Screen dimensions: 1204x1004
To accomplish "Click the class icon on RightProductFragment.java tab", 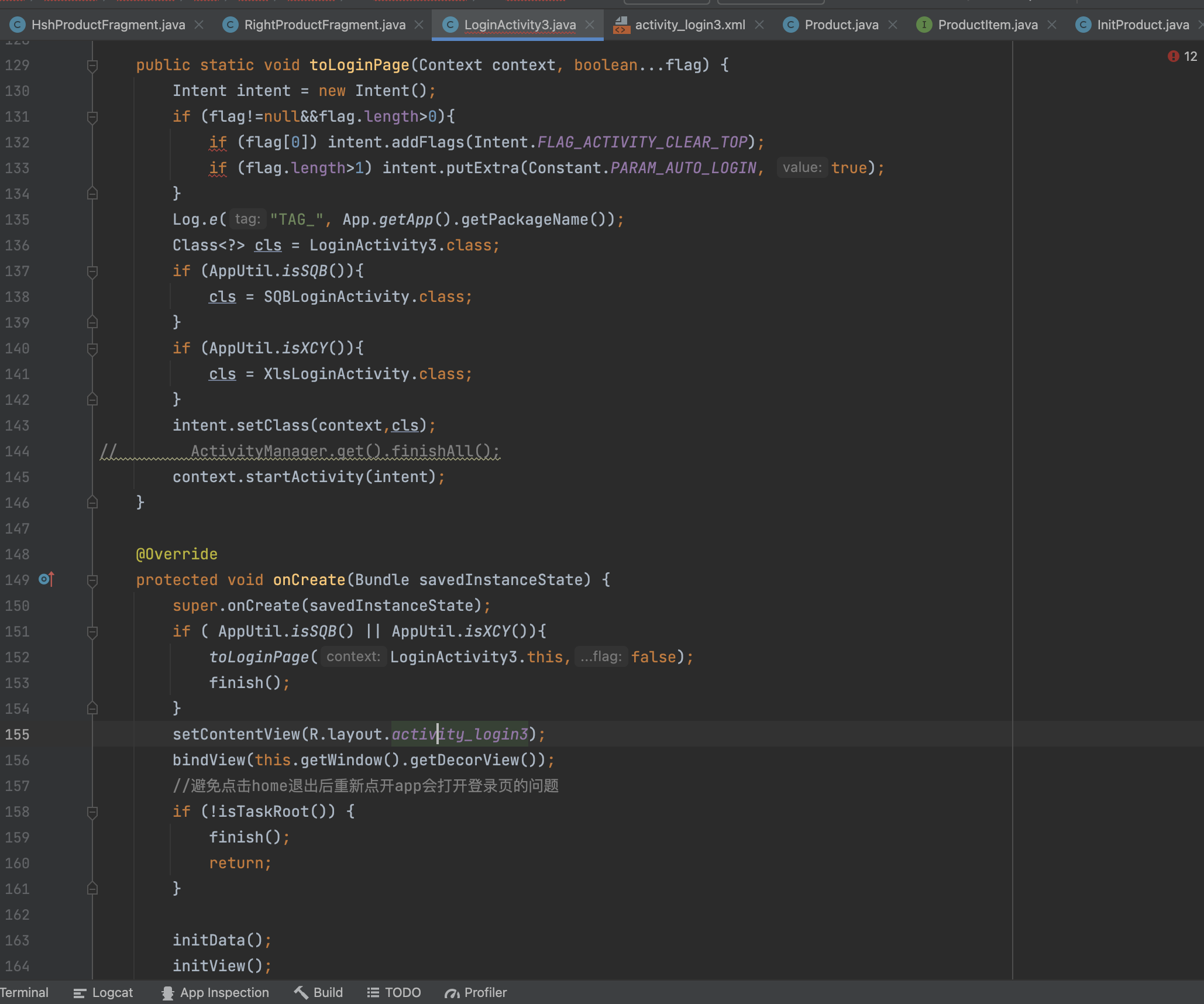I will click(231, 25).
